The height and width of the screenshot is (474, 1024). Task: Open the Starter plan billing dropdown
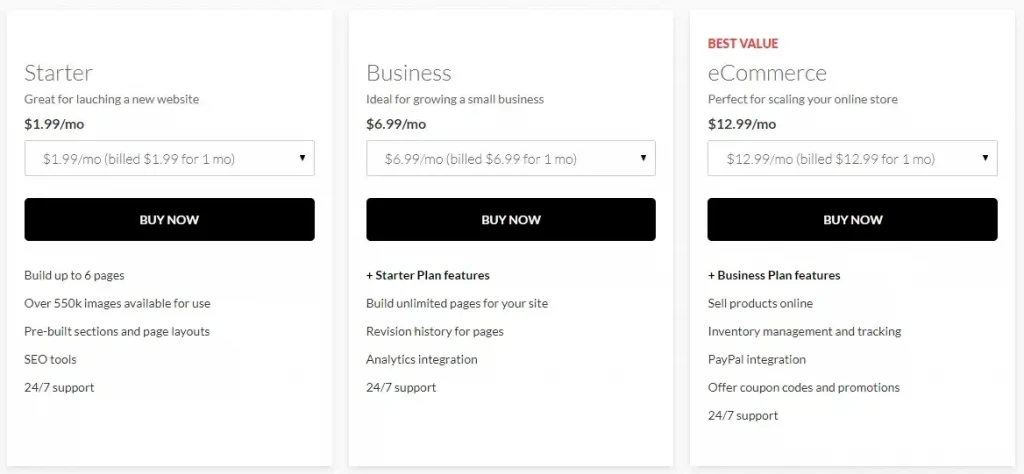coord(169,158)
